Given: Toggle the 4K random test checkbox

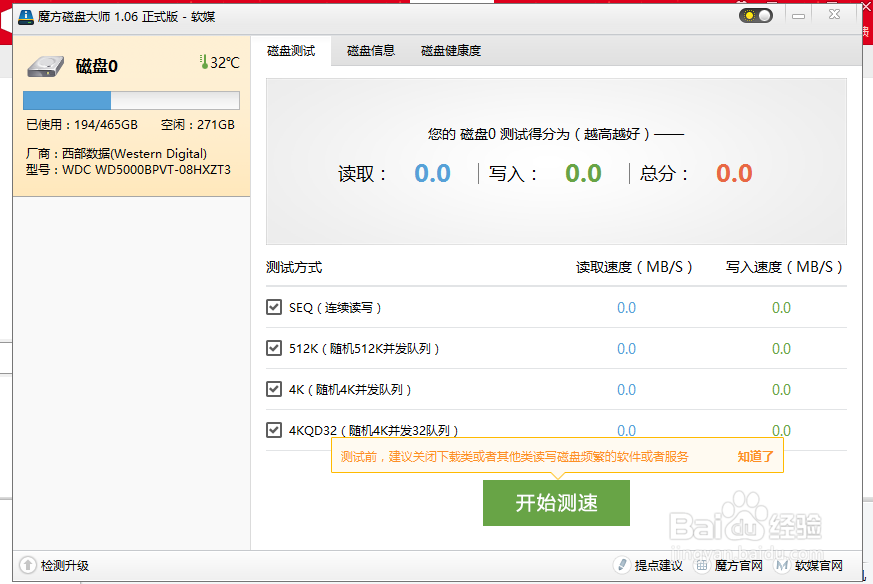Looking at the screenshot, I should (273, 389).
